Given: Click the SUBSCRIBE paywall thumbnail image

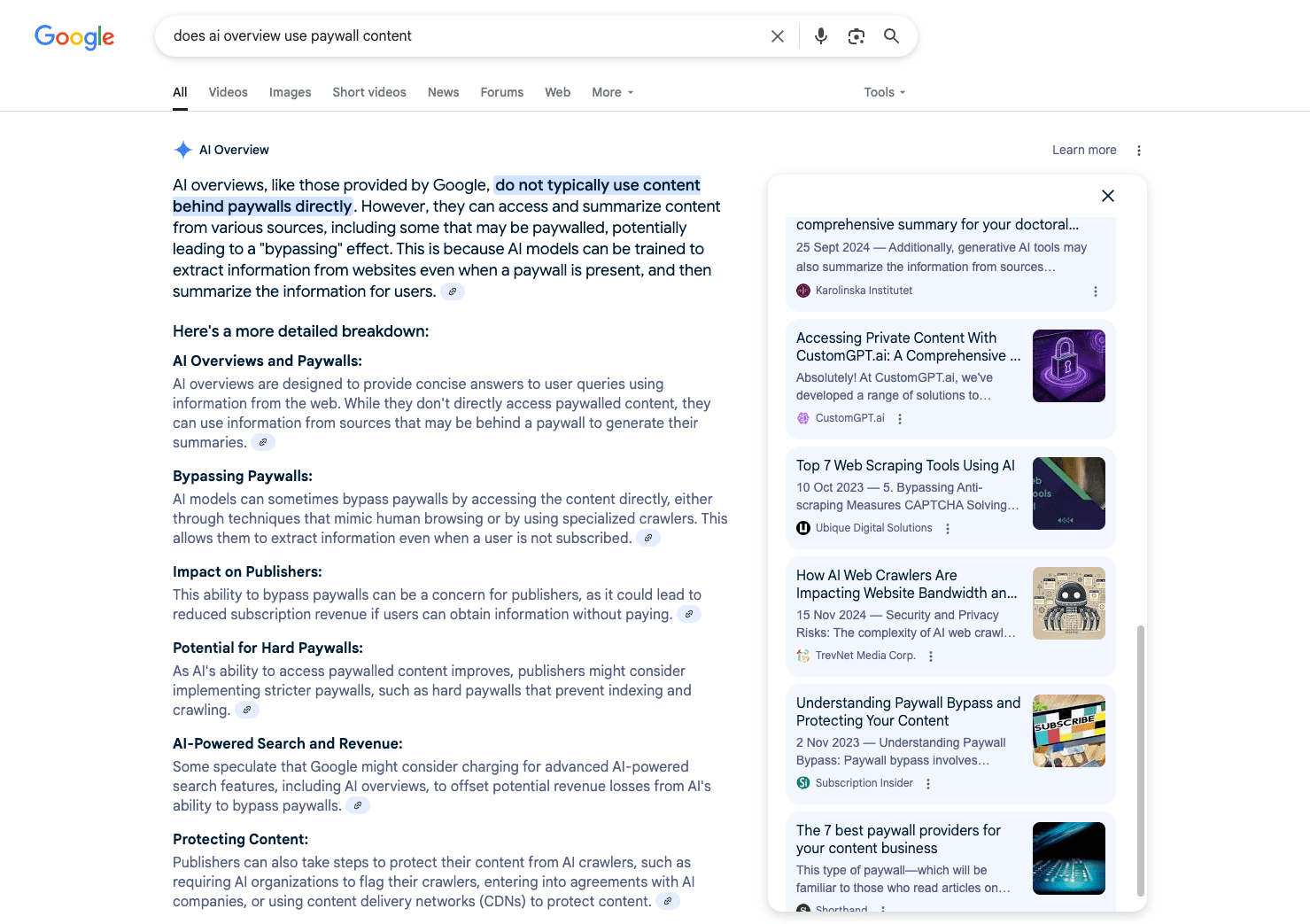Looking at the screenshot, I should coord(1069,731).
